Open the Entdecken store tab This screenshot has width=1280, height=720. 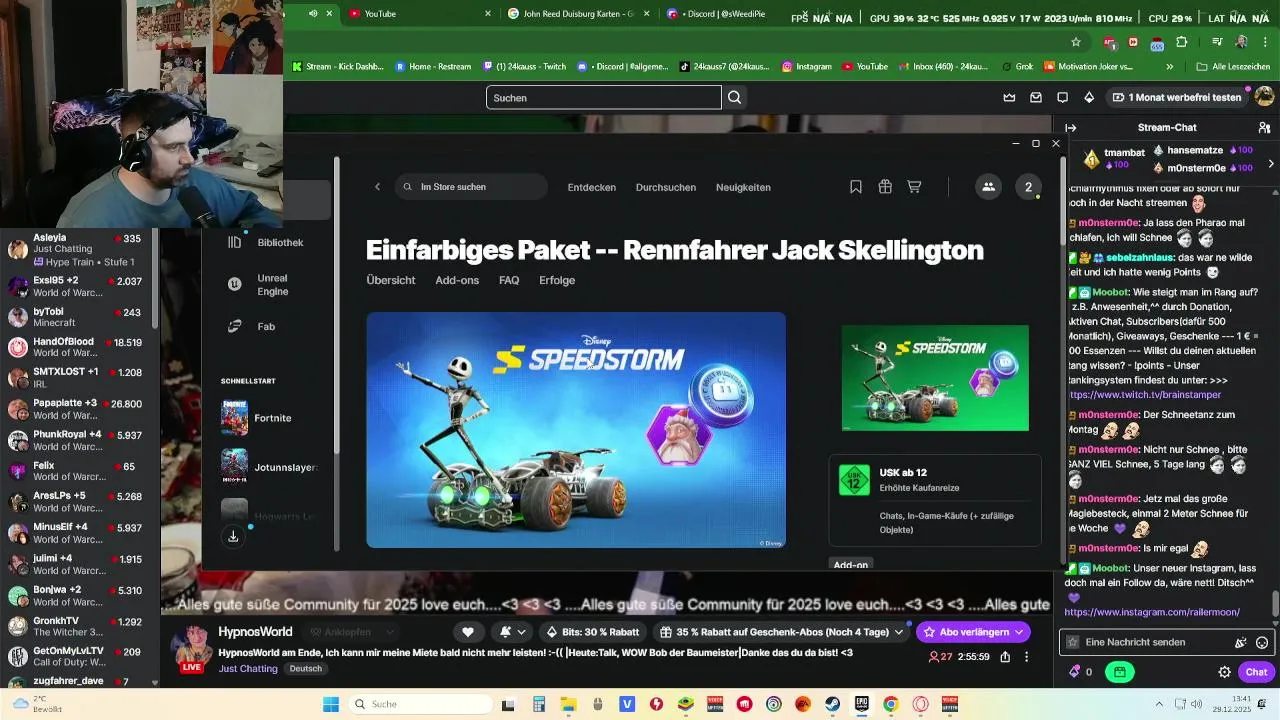[x=592, y=187]
